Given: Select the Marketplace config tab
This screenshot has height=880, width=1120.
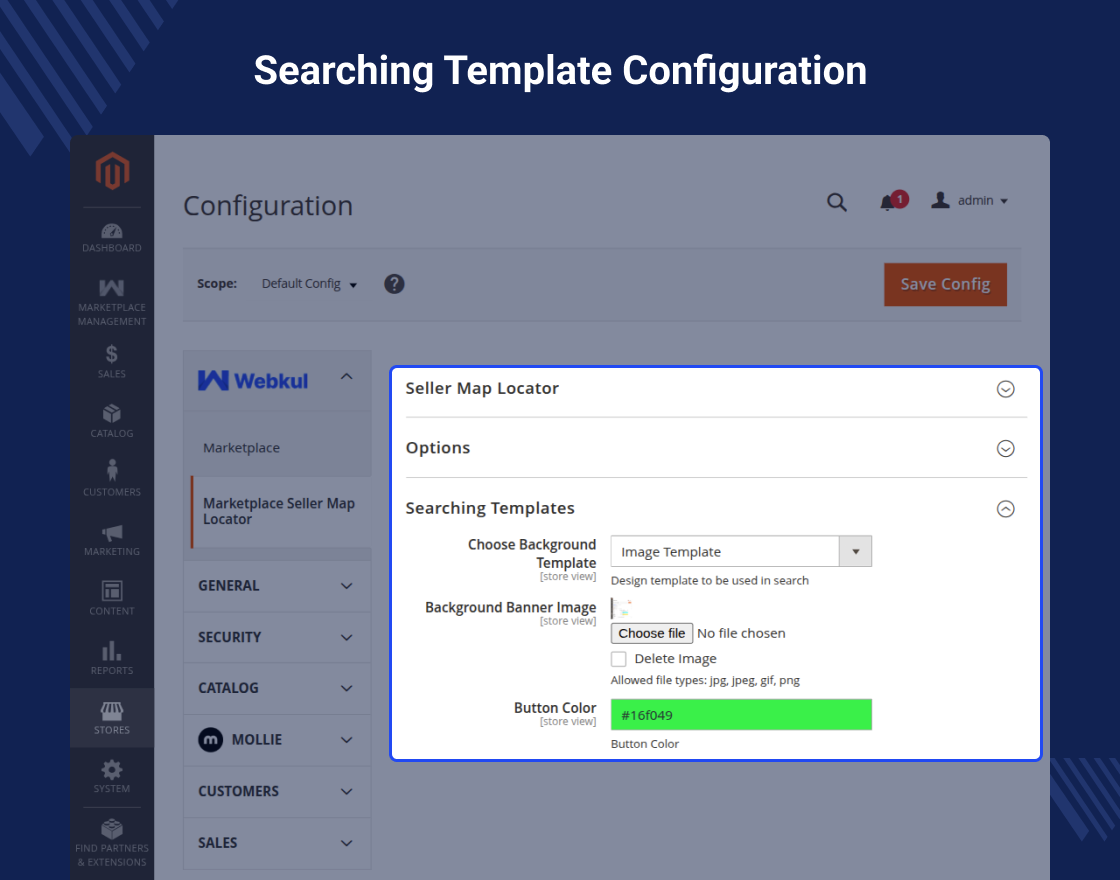Looking at the screenshot, I should tap(241, 448).
